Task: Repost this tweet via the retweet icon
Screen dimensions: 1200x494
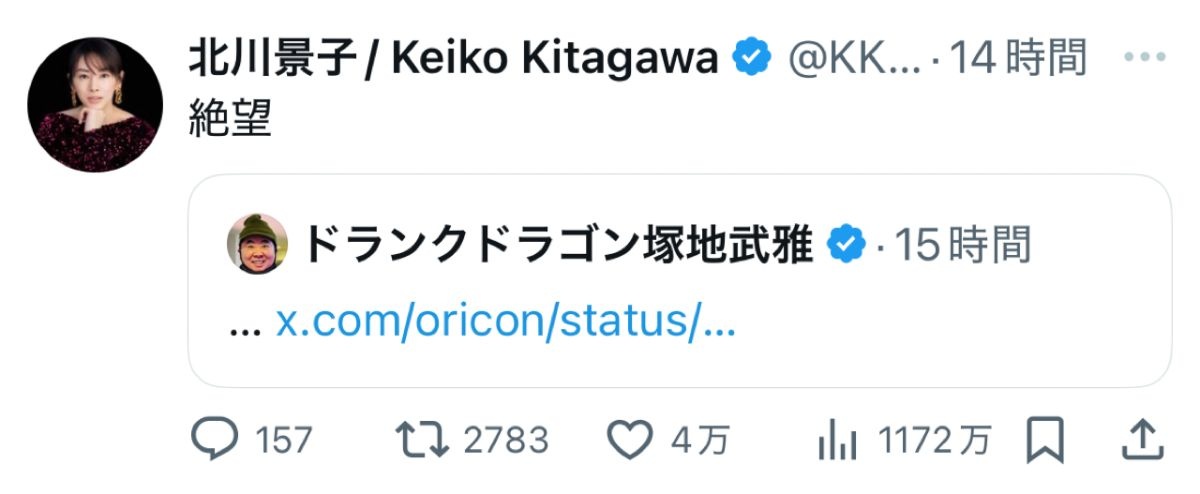Action: pyautogui.click(x=420, y=439)
